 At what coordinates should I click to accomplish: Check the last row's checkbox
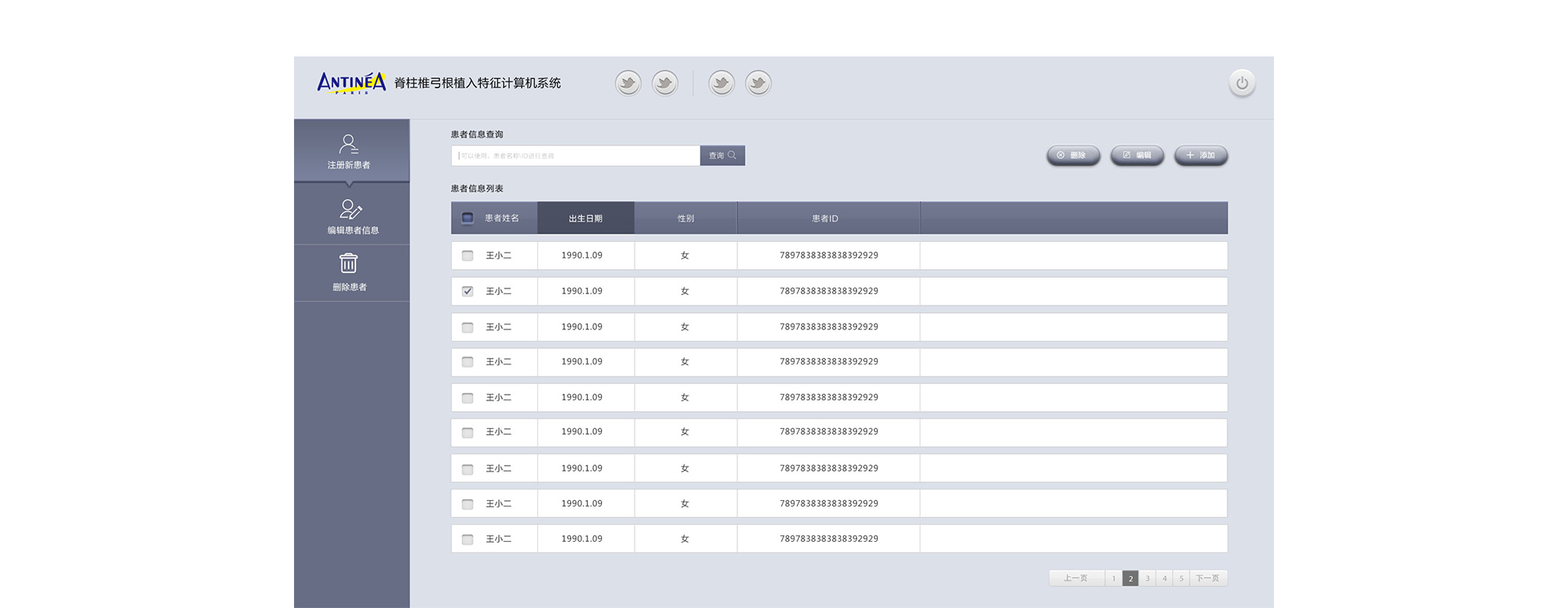tap(467, 539)
